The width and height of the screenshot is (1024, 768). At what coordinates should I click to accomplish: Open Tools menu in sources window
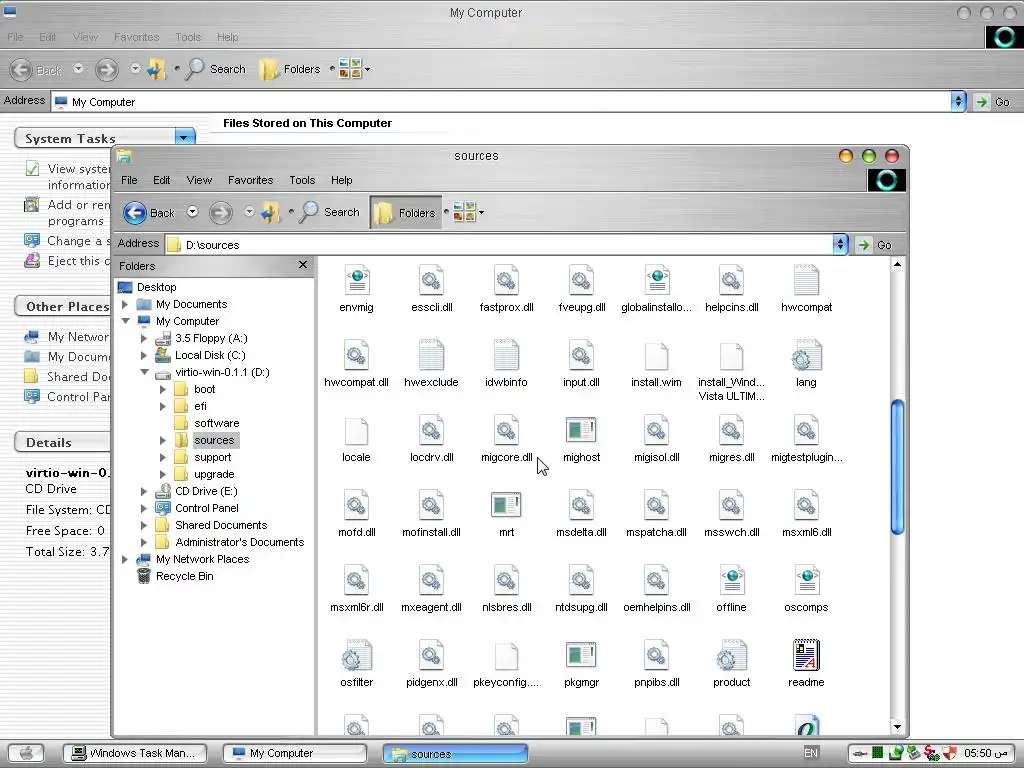[302, 180]
